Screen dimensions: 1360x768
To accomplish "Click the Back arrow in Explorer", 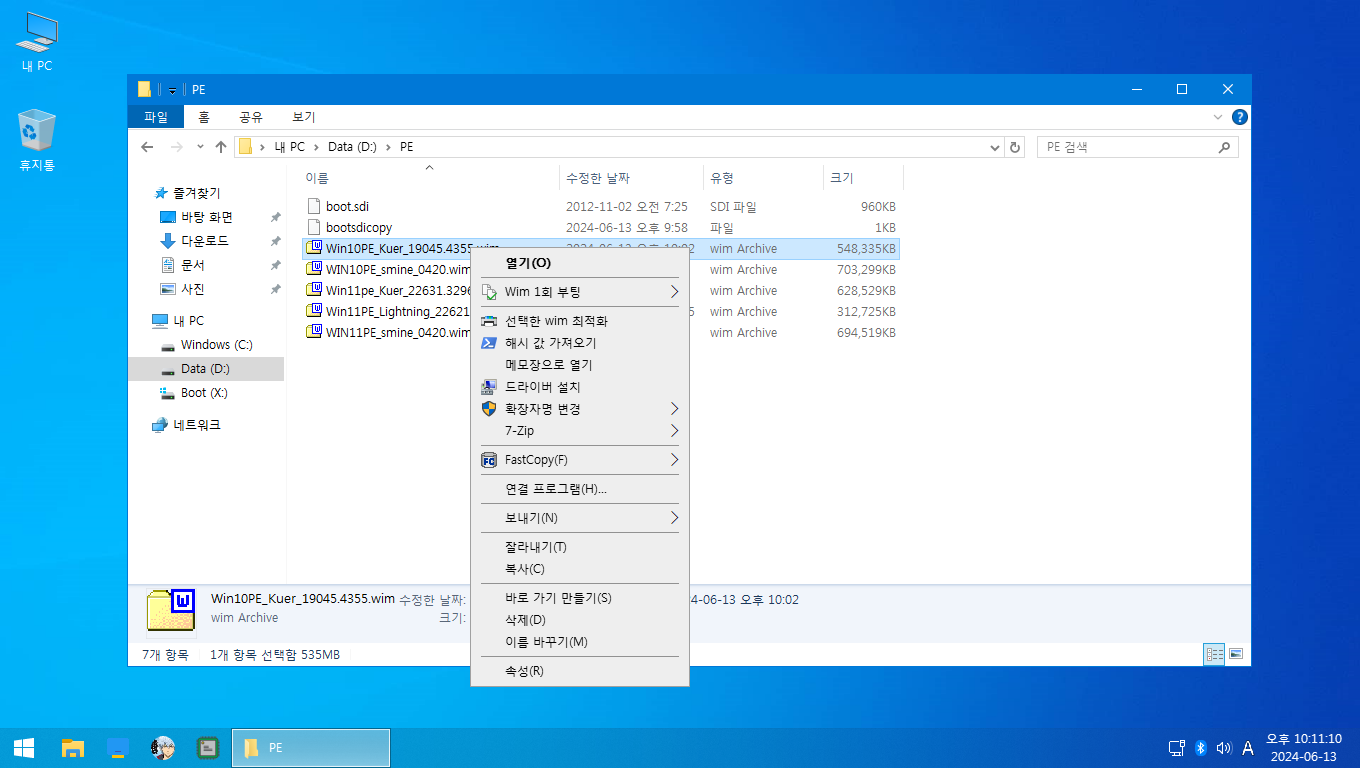I will [x=147, y=147].
